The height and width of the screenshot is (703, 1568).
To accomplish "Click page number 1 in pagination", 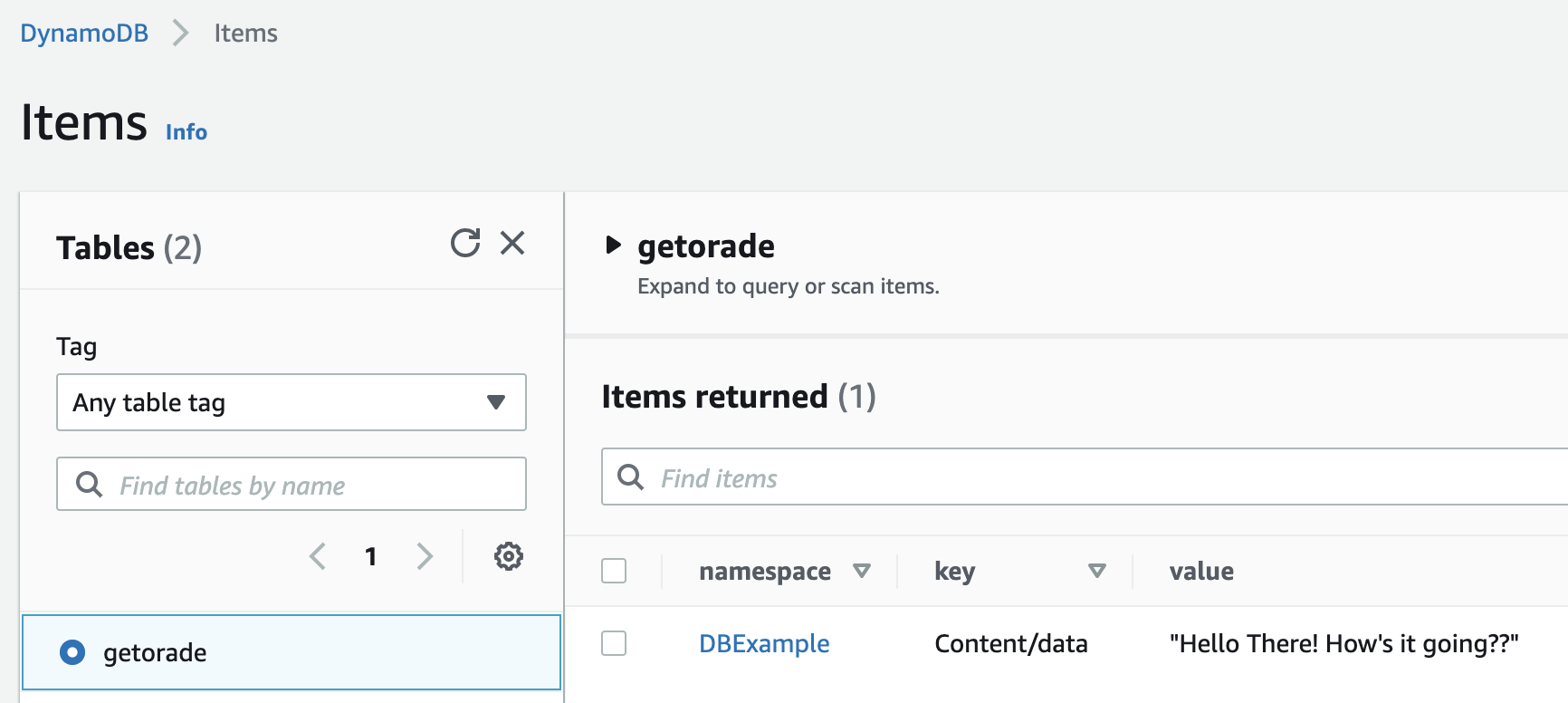I will 370,556.
